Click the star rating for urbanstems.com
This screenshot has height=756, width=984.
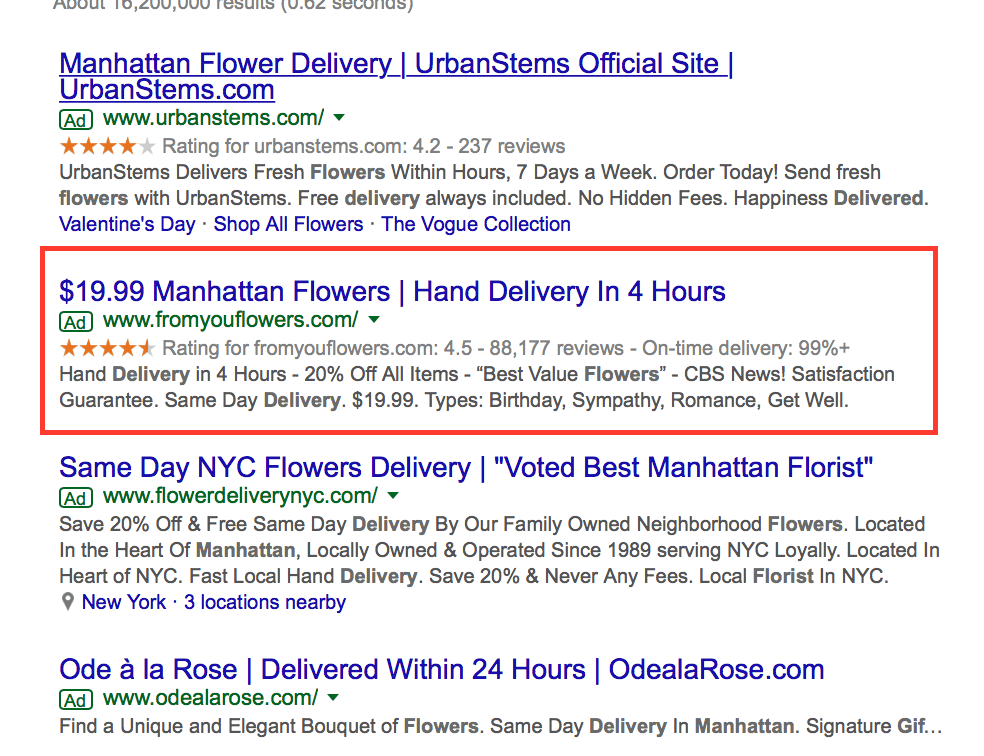[x=107, y=146]
